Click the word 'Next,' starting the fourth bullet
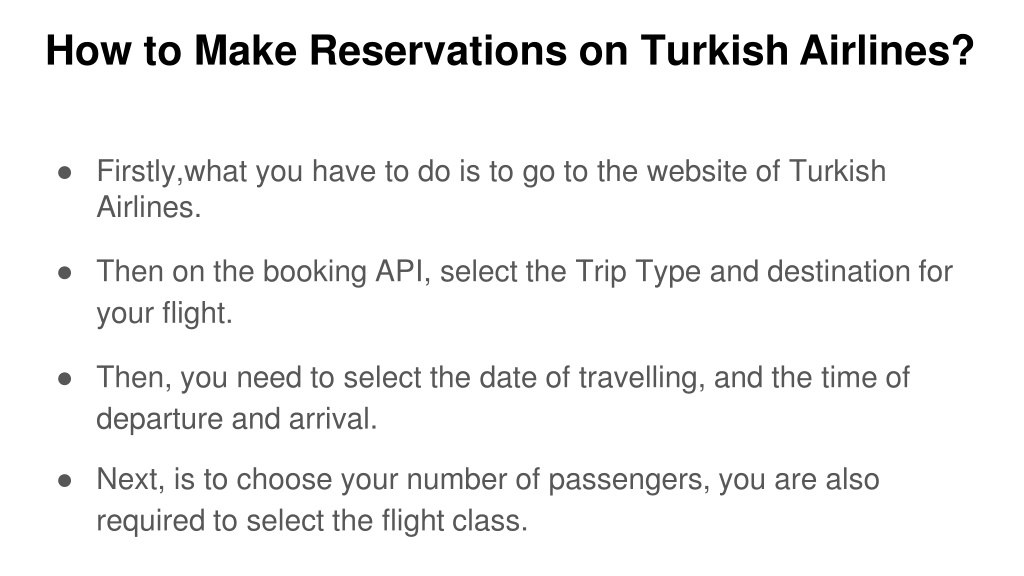Screen dimensions: 1024x576 click(130, 480)
